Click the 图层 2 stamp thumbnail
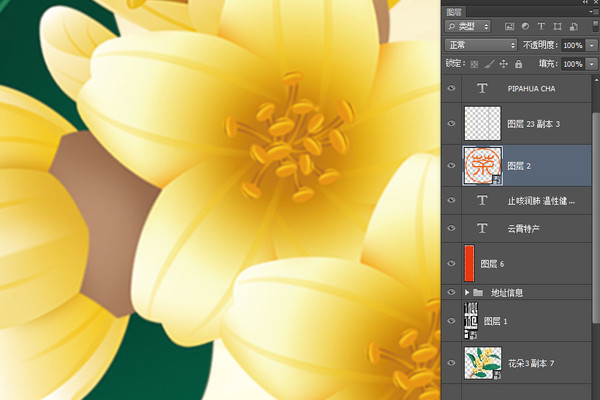Image resolution: width=600 pixels, height=400 pixels. [483, 165]
